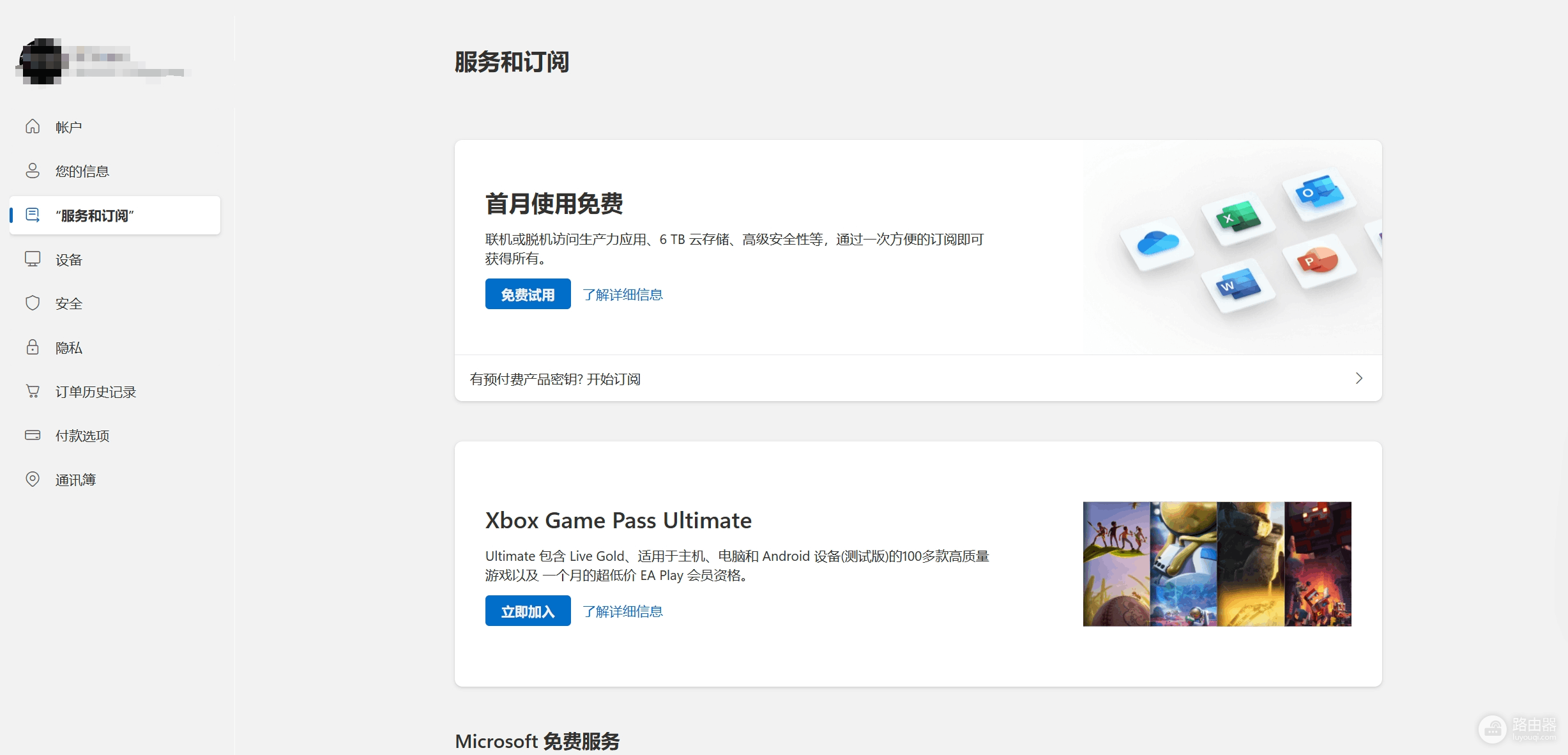
Task: Open 隐私 in the sidebar
Action: 115,347
